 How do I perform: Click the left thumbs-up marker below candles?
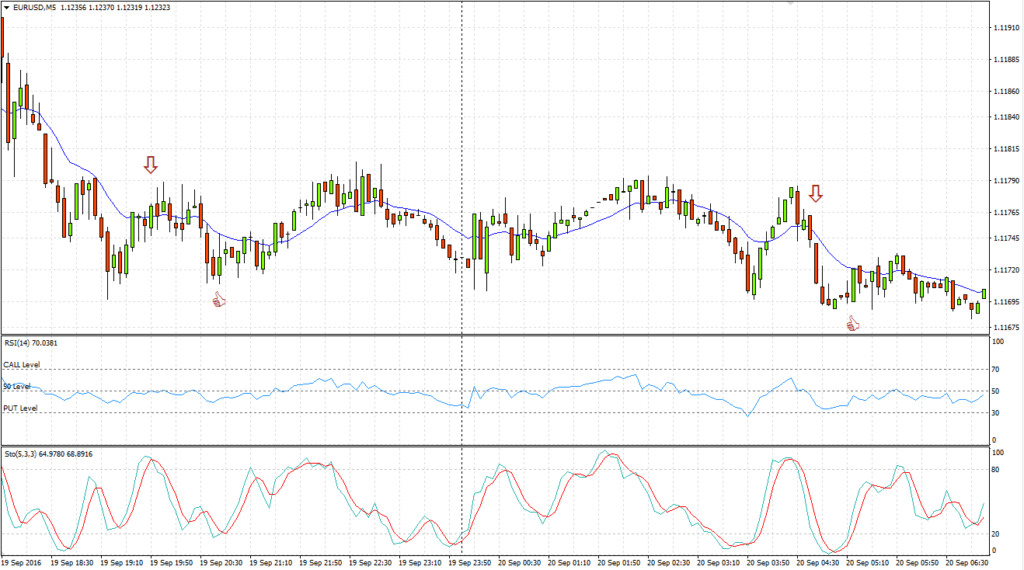pos(218,298)
